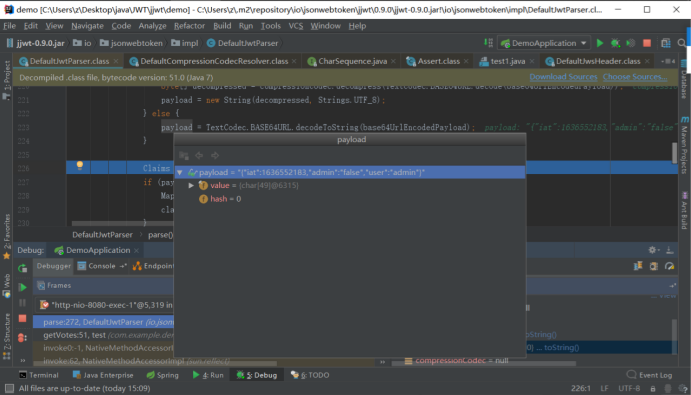Run DemoApplication with green play icon
The height and width of the screenshot is (395, 691).
point(600,43)
